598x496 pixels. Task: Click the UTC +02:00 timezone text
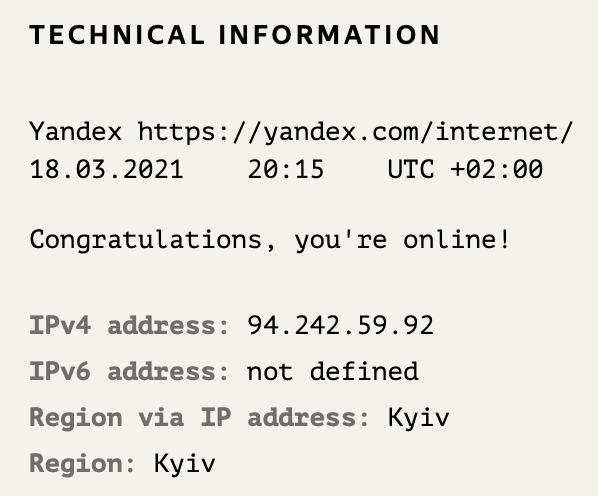click(465, 169)
